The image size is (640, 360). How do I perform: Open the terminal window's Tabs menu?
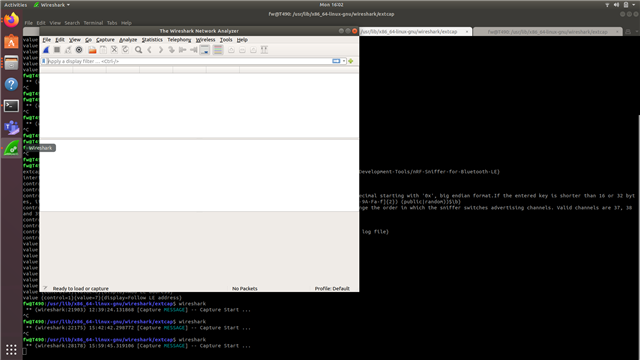point(112,23)
